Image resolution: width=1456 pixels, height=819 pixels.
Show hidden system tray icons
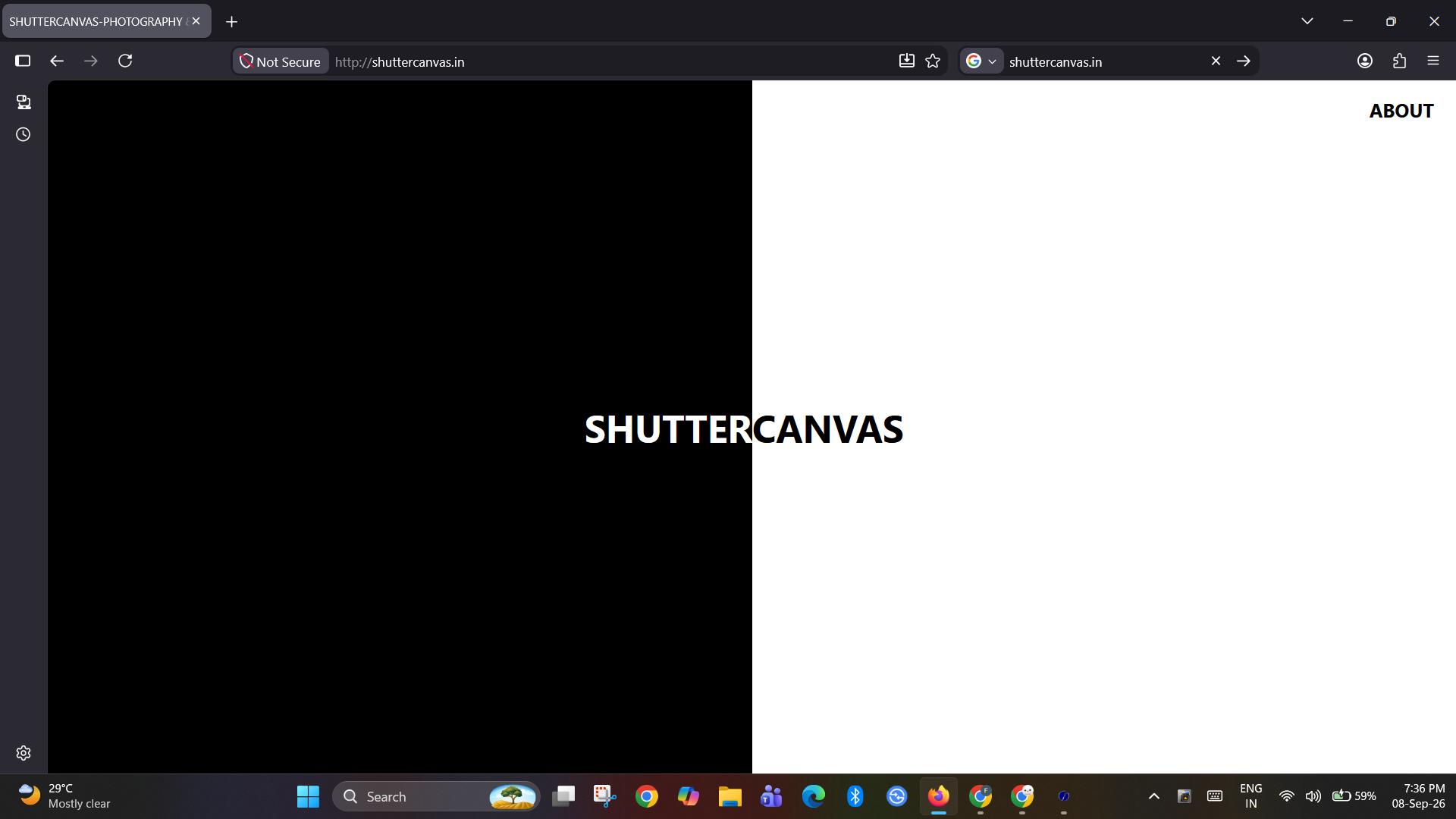pyautogui.click(x=1153, y=796)
